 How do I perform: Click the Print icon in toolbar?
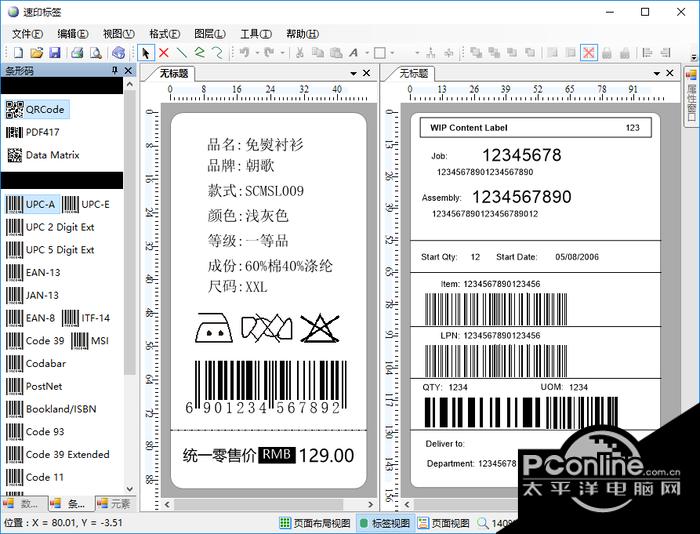[77, 53]
